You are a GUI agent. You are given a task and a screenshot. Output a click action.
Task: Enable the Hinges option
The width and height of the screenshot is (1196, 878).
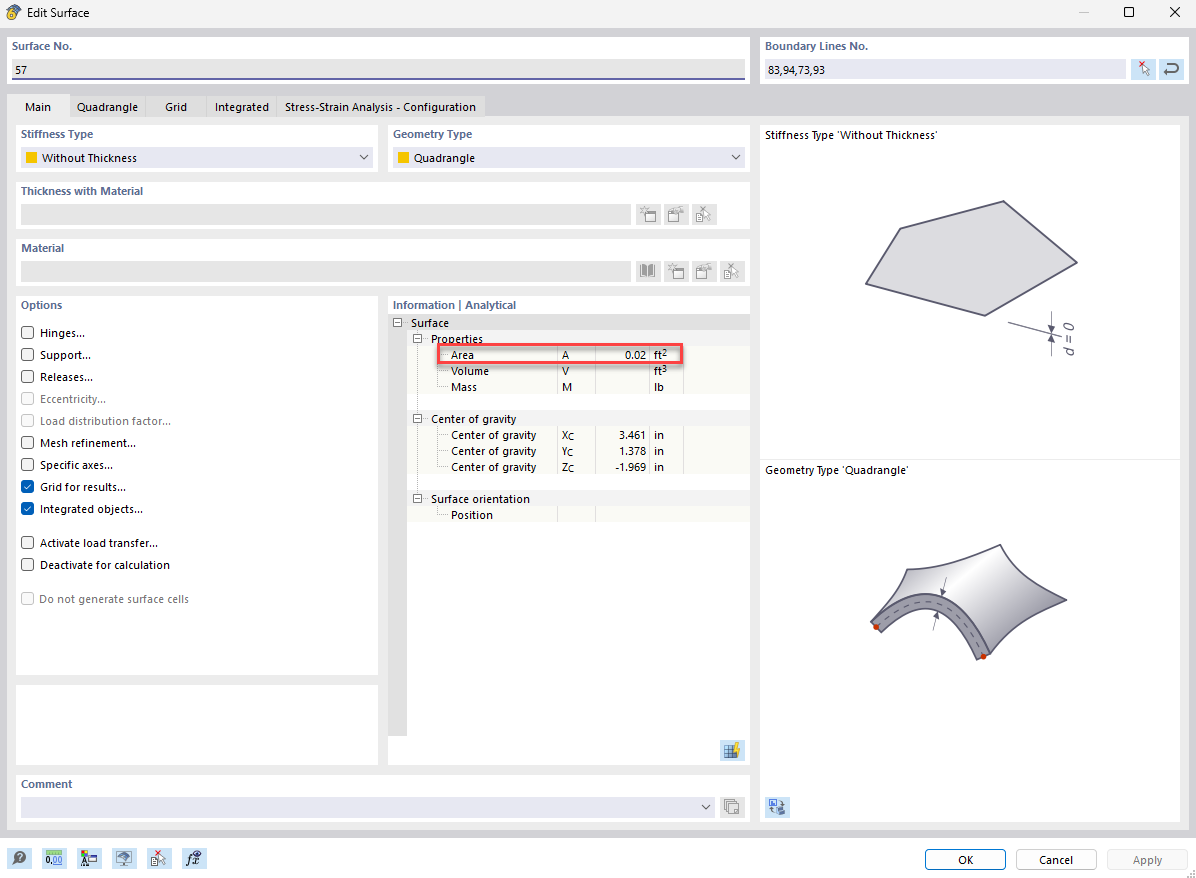25,332
